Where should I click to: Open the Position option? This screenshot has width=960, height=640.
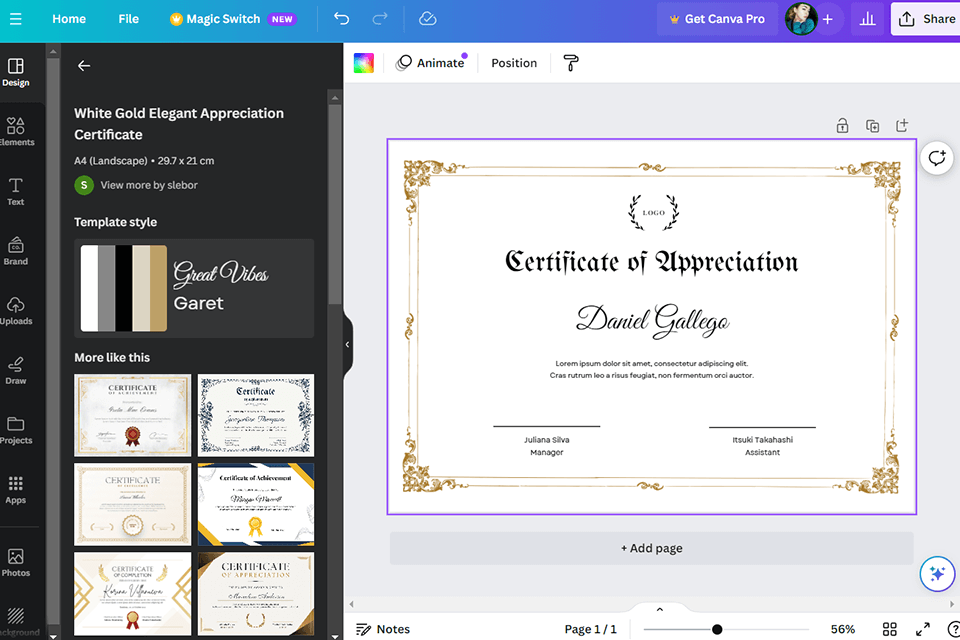coord(514,62)
